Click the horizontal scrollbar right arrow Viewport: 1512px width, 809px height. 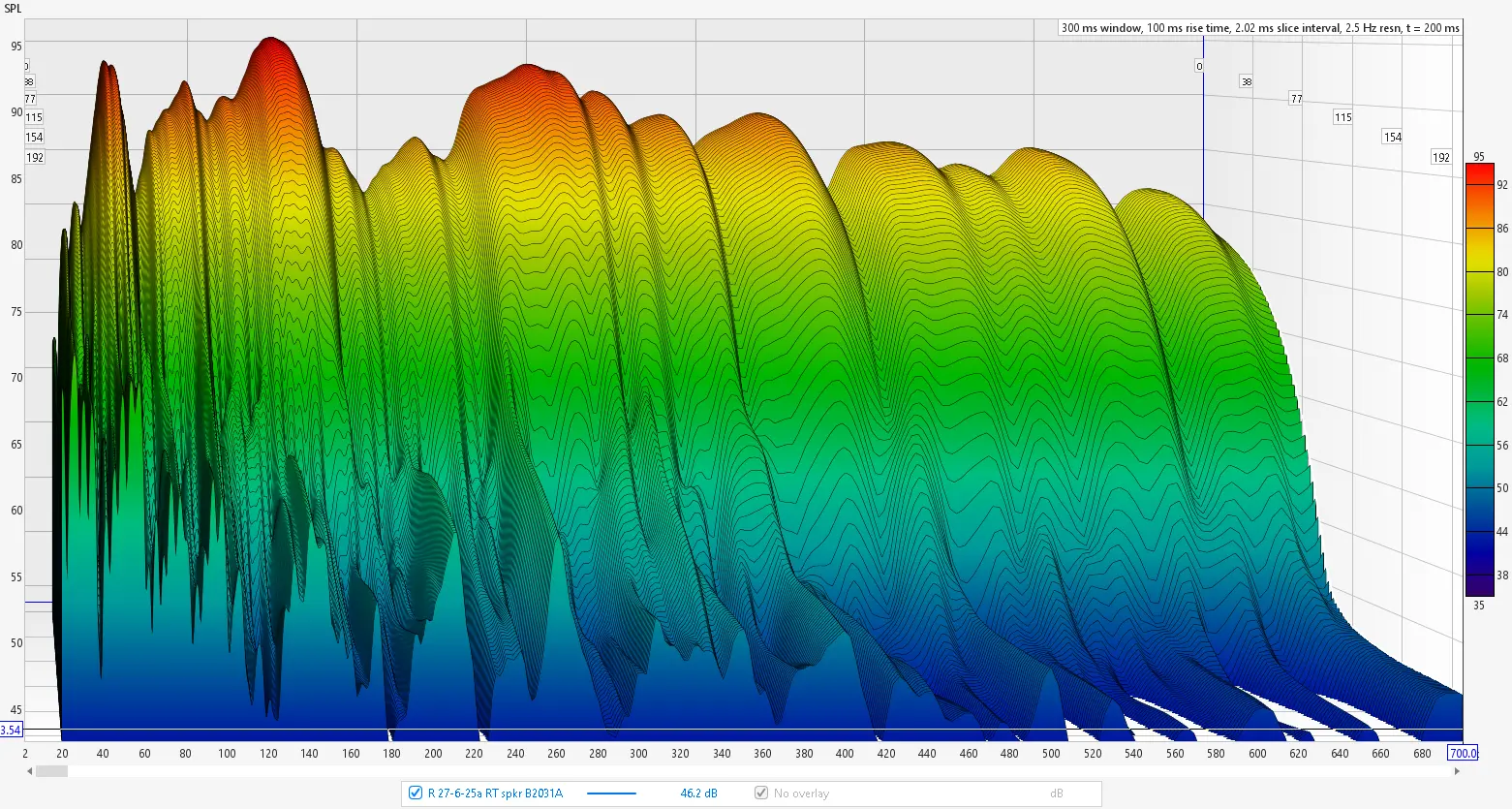click(1458, 771)
